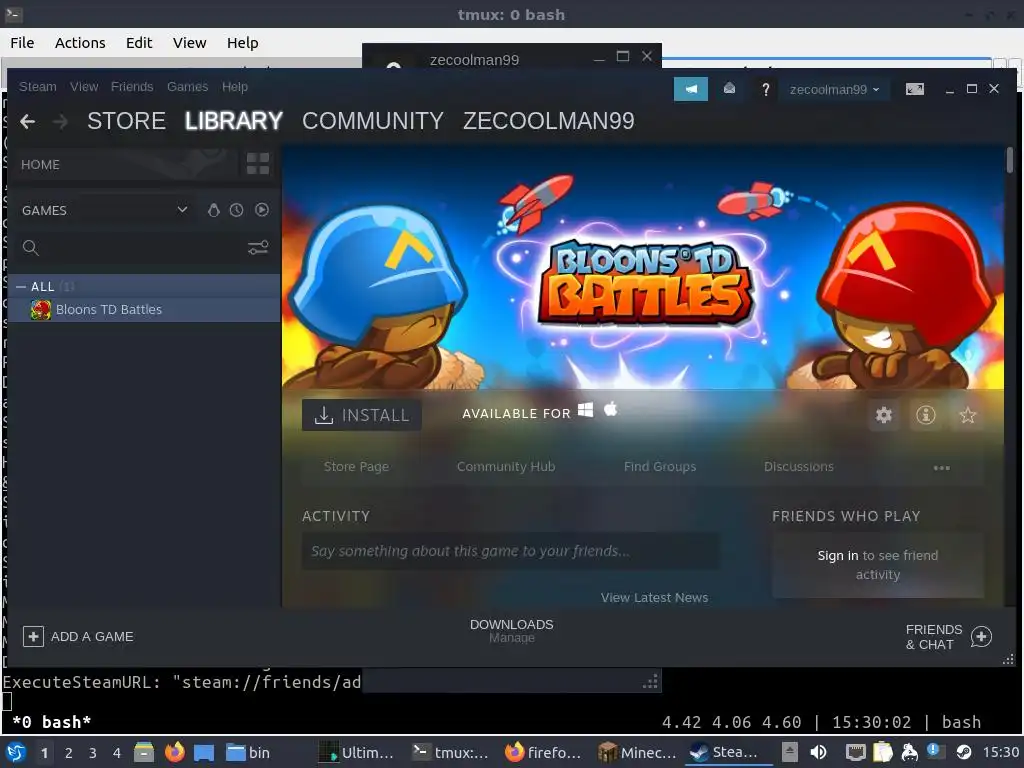Click the Steam icon in the system tray
Screen dimensions: 1024x768
[964, 752]
